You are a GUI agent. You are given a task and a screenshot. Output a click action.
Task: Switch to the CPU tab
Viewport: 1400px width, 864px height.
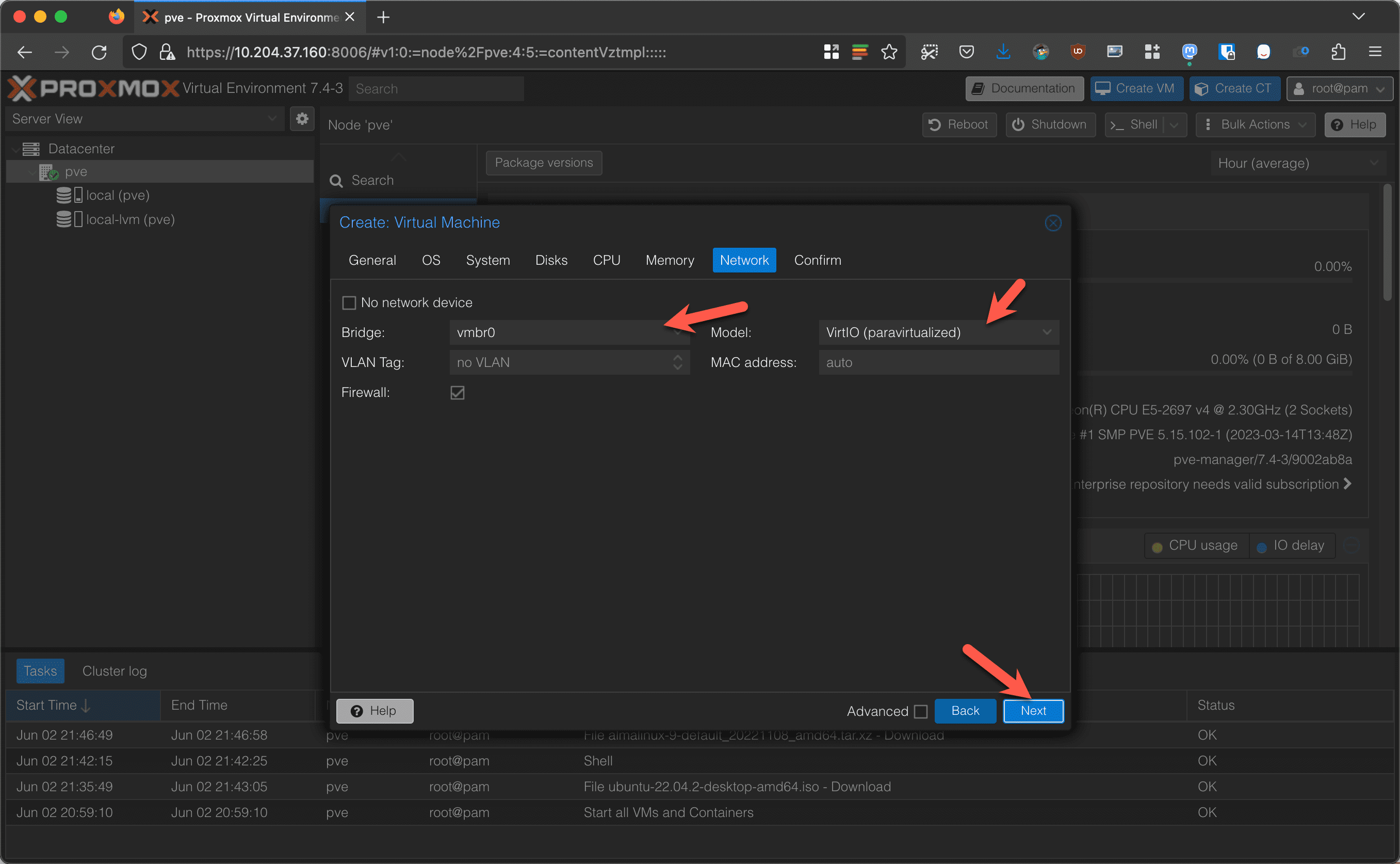point(606,260)
